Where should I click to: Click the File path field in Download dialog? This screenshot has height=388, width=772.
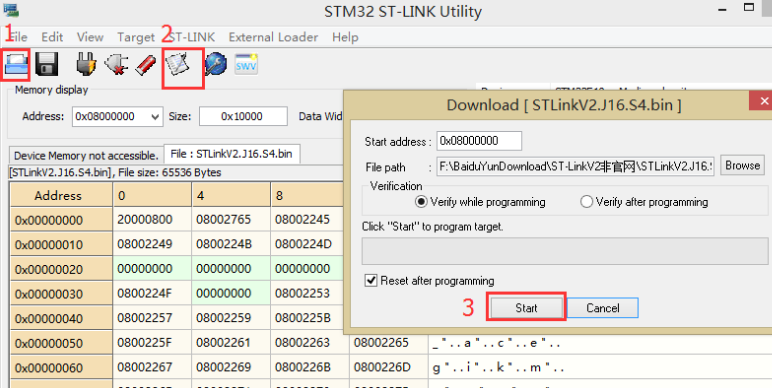tap(575, 167)
